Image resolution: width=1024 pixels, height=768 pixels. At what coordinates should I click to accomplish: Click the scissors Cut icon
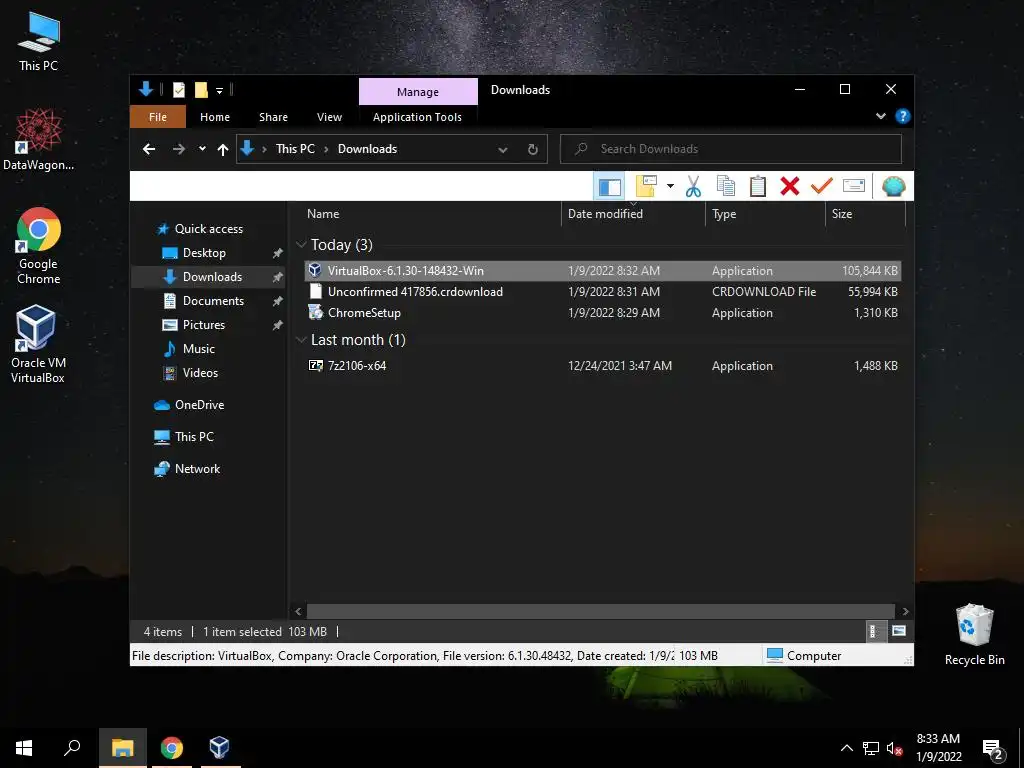click(693, 187)
